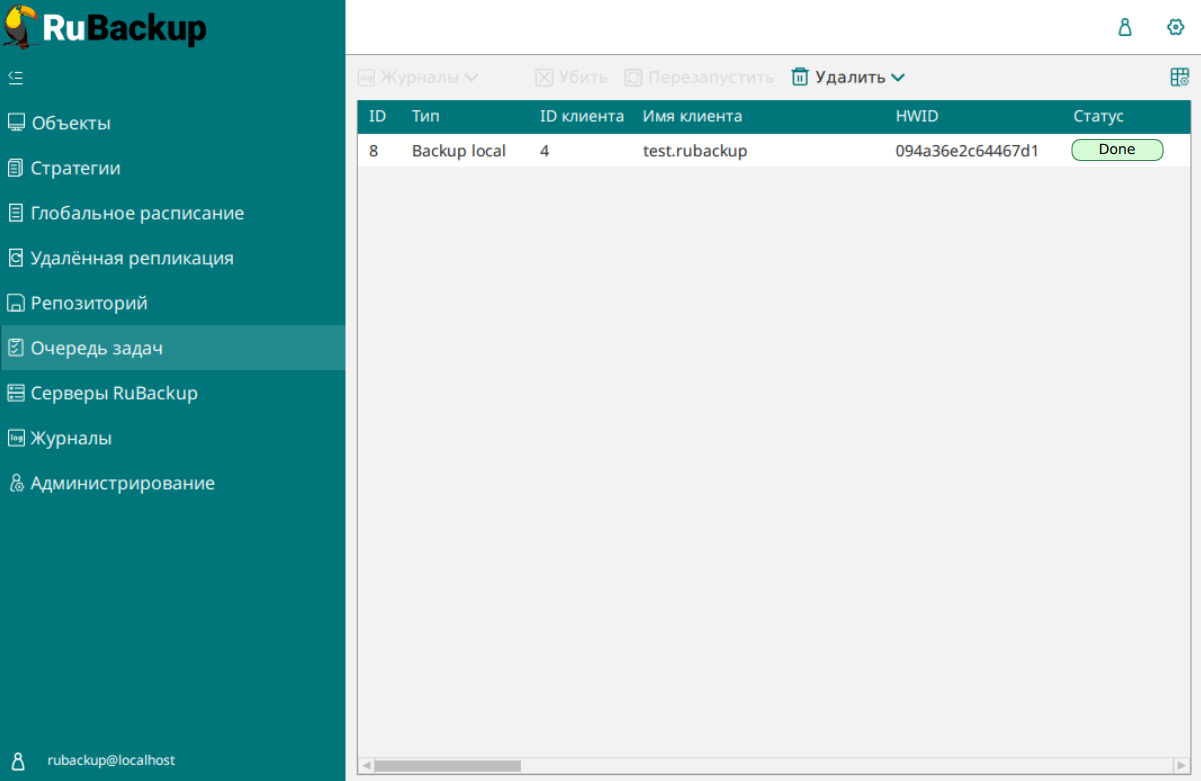
Task: Open Стратегии section
Action: click(76, 168)
